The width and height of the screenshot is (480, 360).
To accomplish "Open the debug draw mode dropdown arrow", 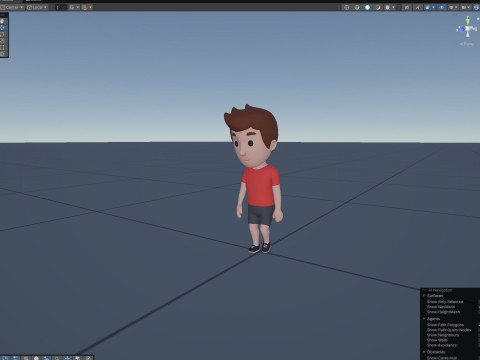I will tap(393, 7).
